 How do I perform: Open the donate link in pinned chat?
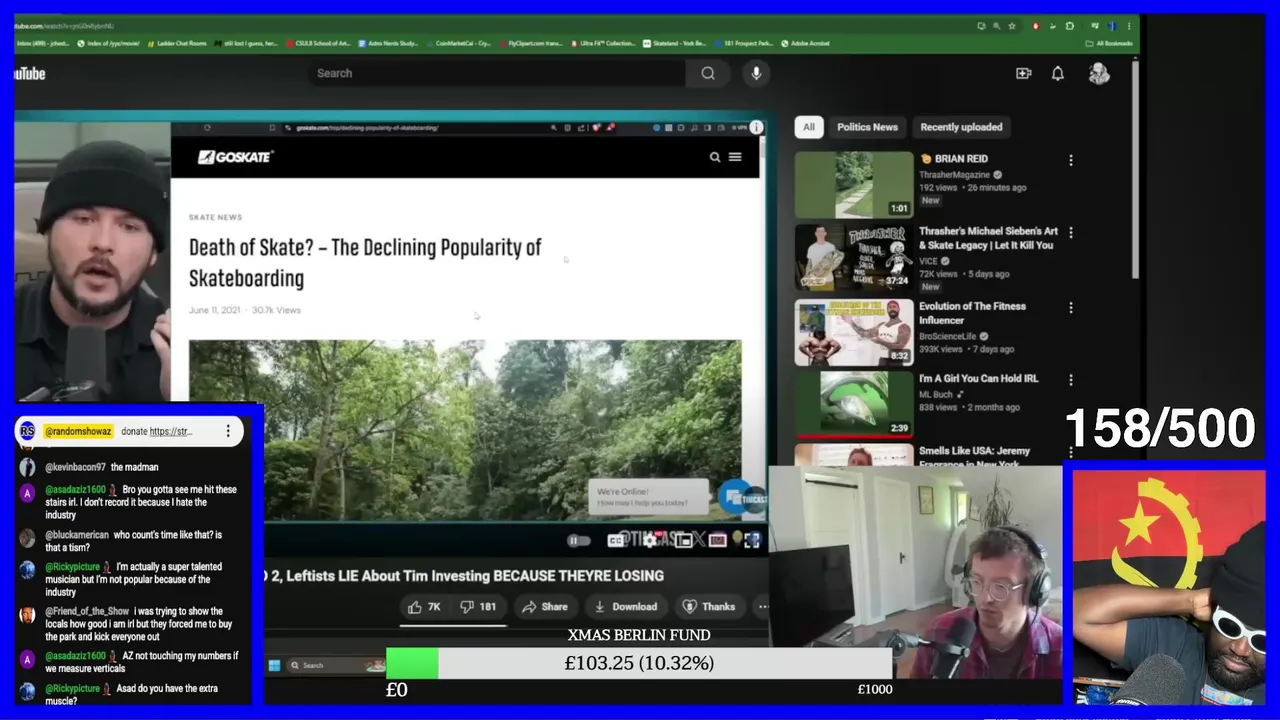tap(170, 432)
